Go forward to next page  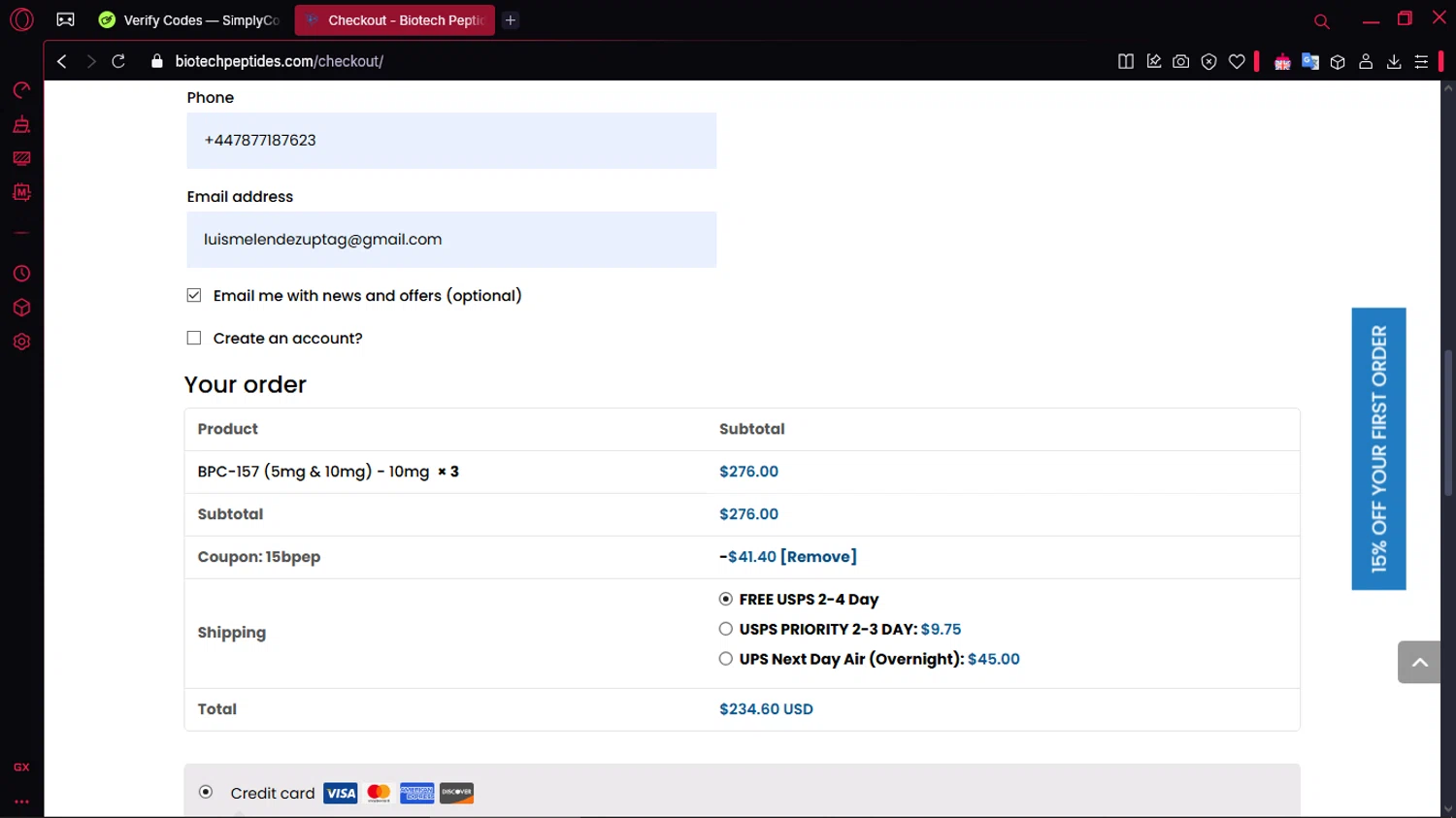click(90, 61)
